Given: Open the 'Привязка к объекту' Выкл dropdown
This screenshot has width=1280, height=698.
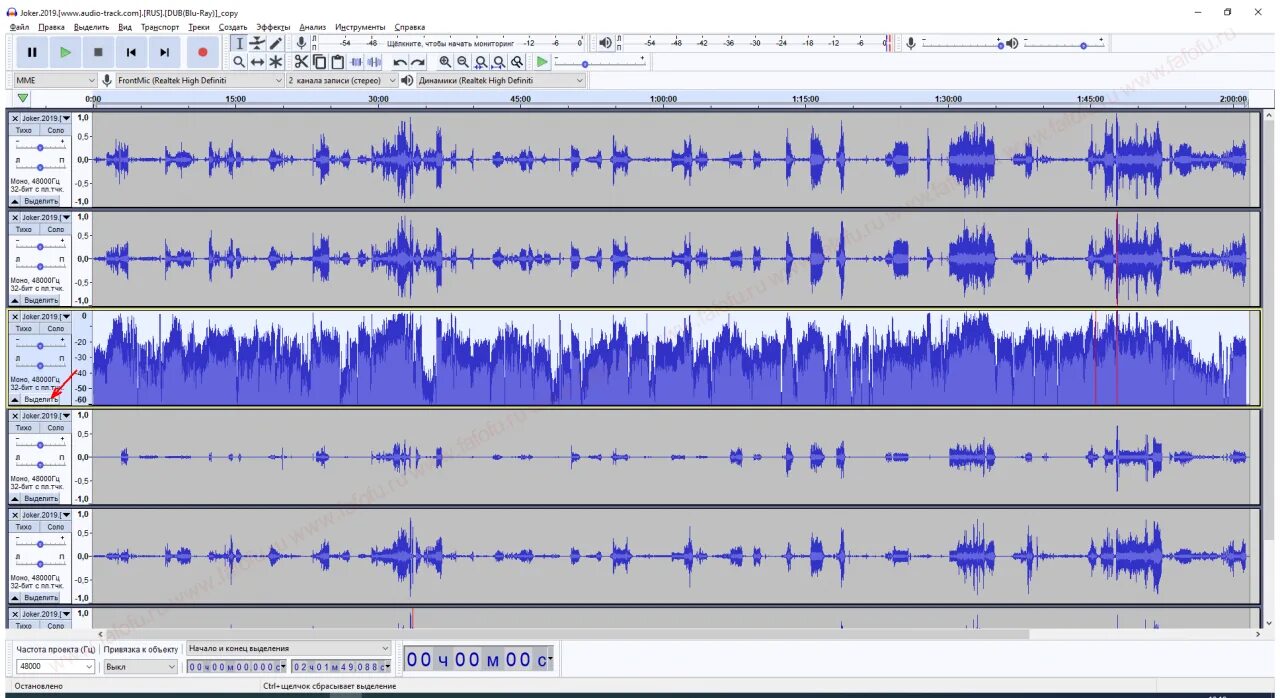Looking at the screenshot, I should point(140,666).
